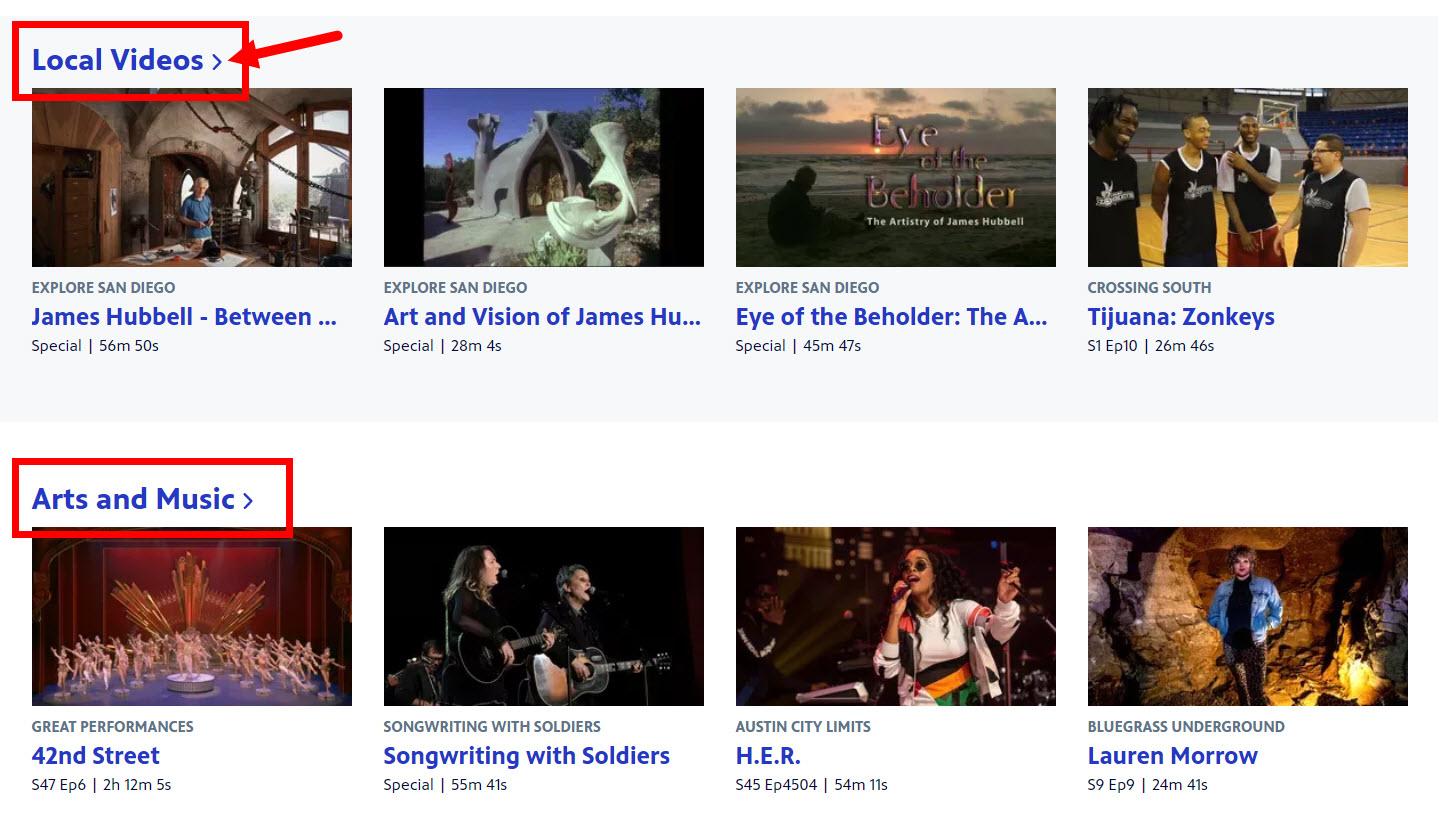The height and width of the screenshot is (840, 1438).
Task: Click the AUSTIN CITY LIMITS show label
Action: click(x=803, y=727)
